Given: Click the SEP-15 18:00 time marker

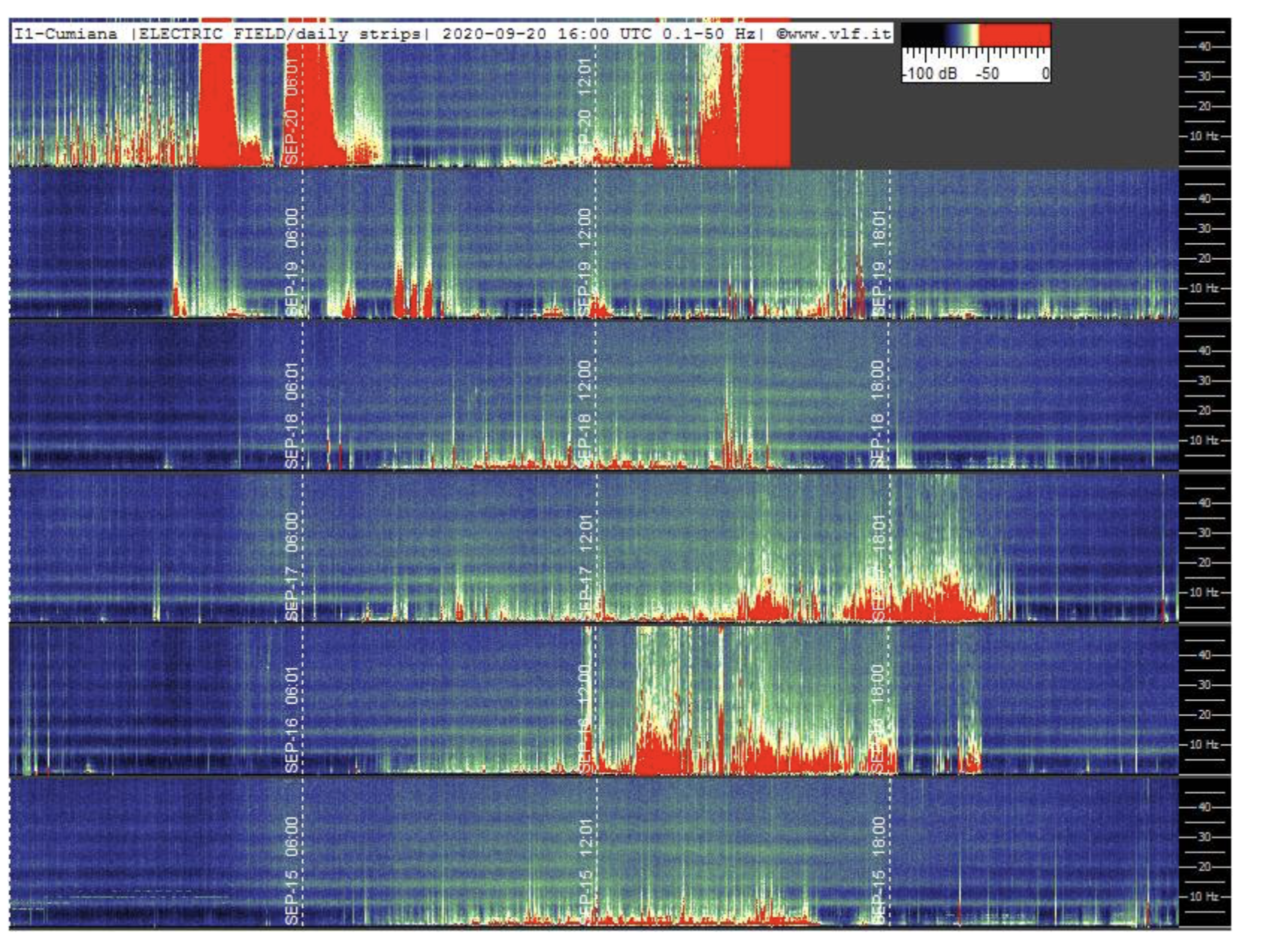Looking at the screenshot, I should pyautogui.click(x=879, y=871).
